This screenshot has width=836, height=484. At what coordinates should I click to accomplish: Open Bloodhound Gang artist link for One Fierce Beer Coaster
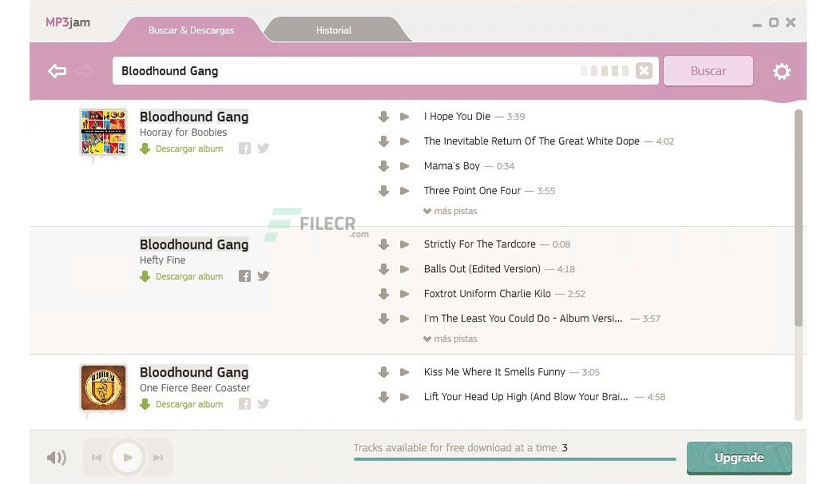(x=194, y=373)
